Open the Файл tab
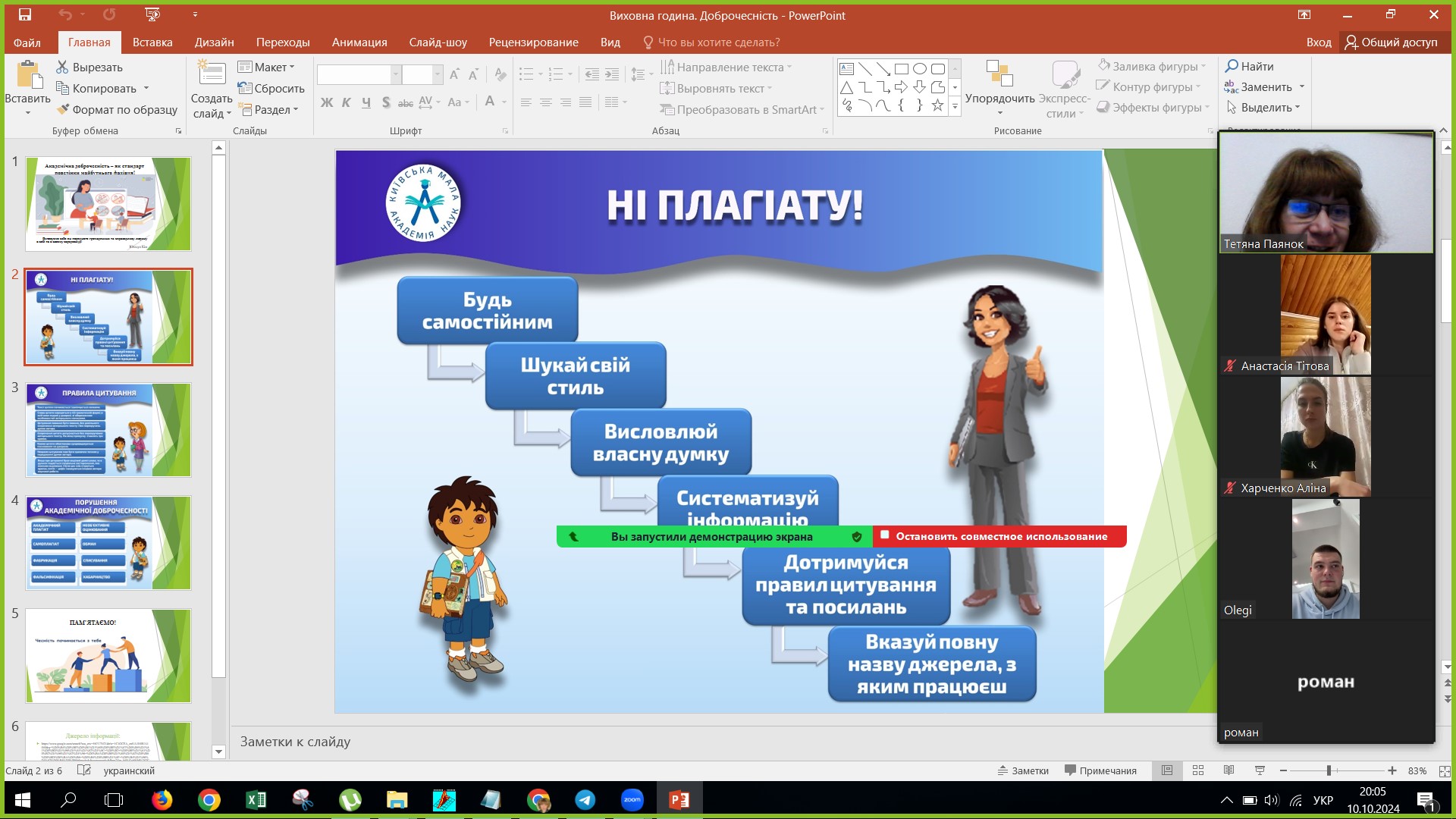Image resolution: width=1456 pixels, height=819 pixels. click(x=27, y=42)
